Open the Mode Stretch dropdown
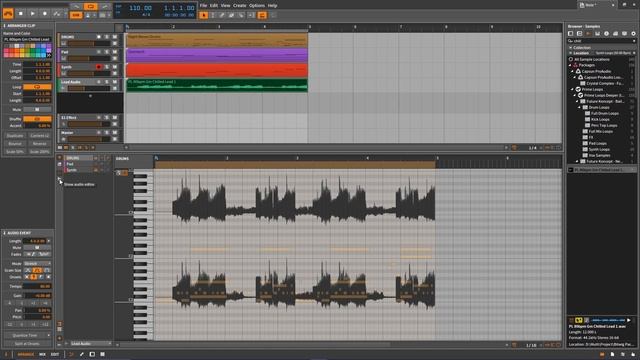The width and height of the screenshot is (640, 360). (x=37, y=264)
